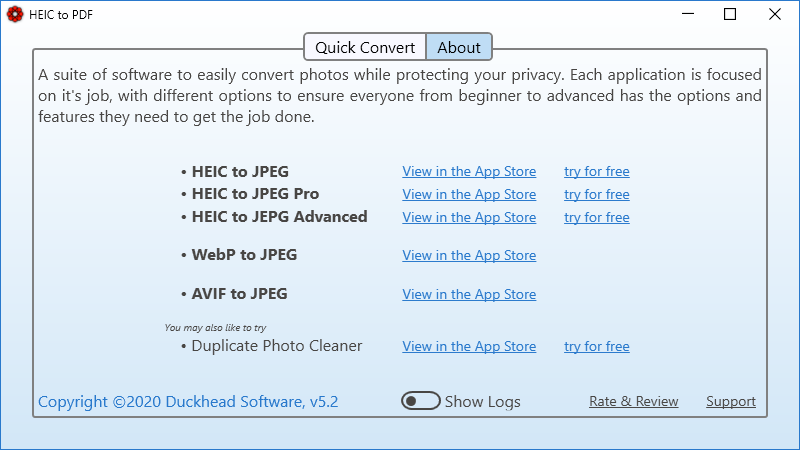
Task: Click the HEIC to PDF app icon
Action: tap(15, 14)
